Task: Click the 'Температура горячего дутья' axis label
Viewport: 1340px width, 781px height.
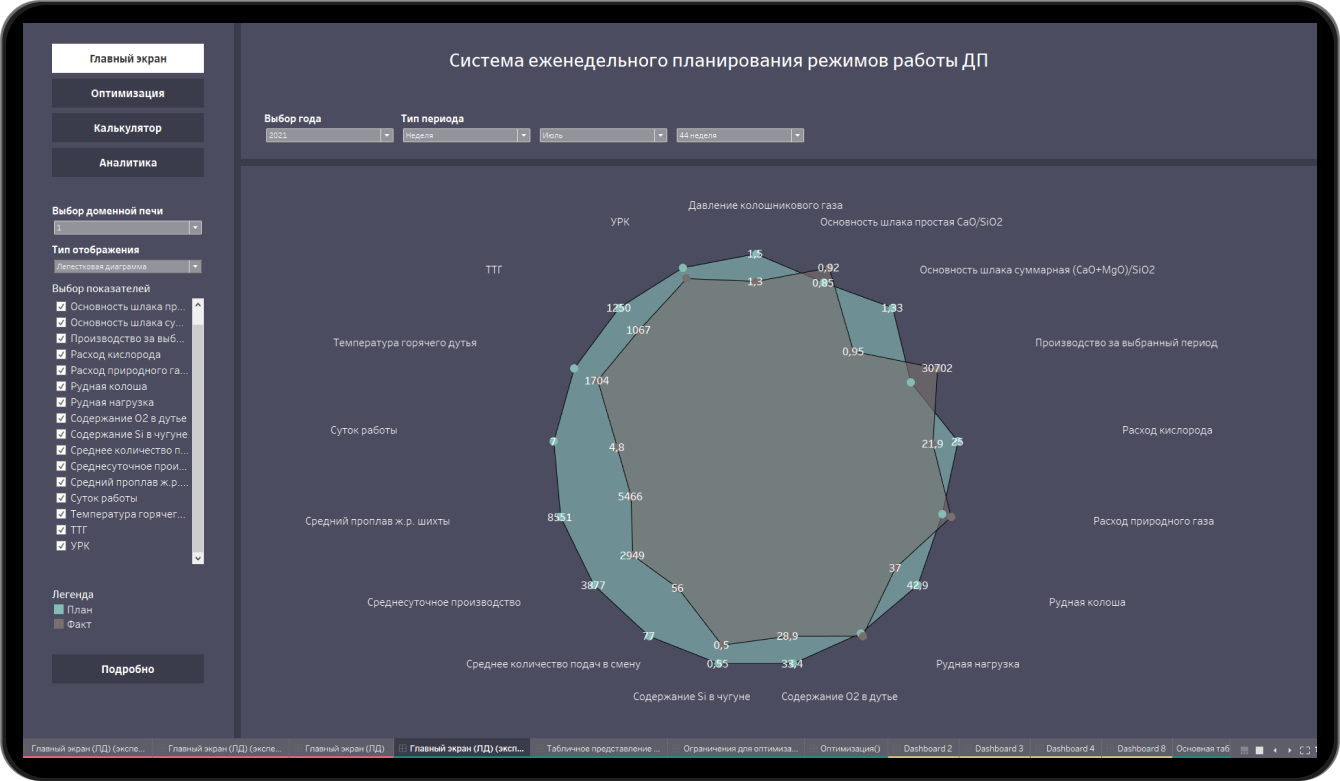Action: [405, 343]
